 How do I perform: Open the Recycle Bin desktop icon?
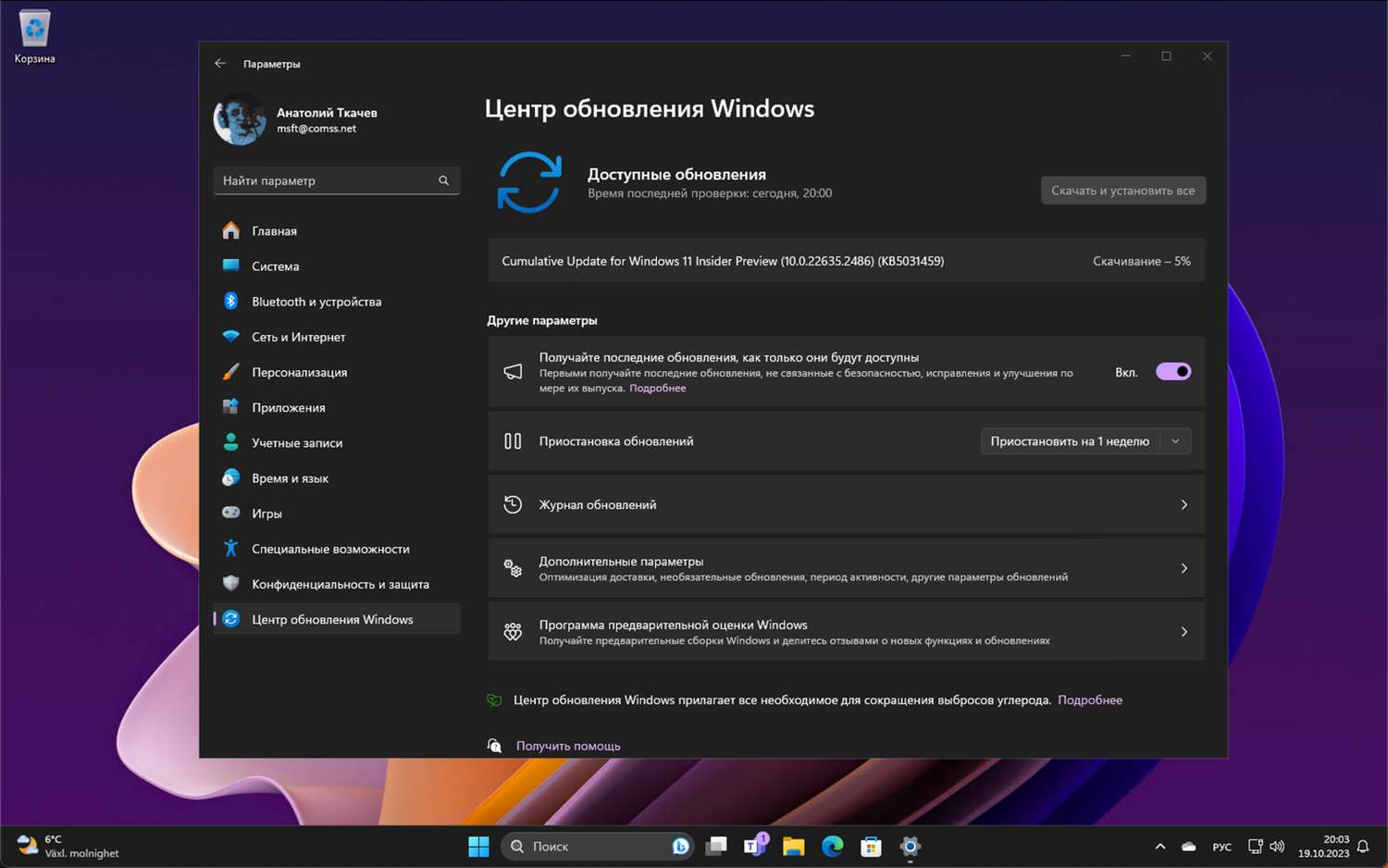(34, 36)
